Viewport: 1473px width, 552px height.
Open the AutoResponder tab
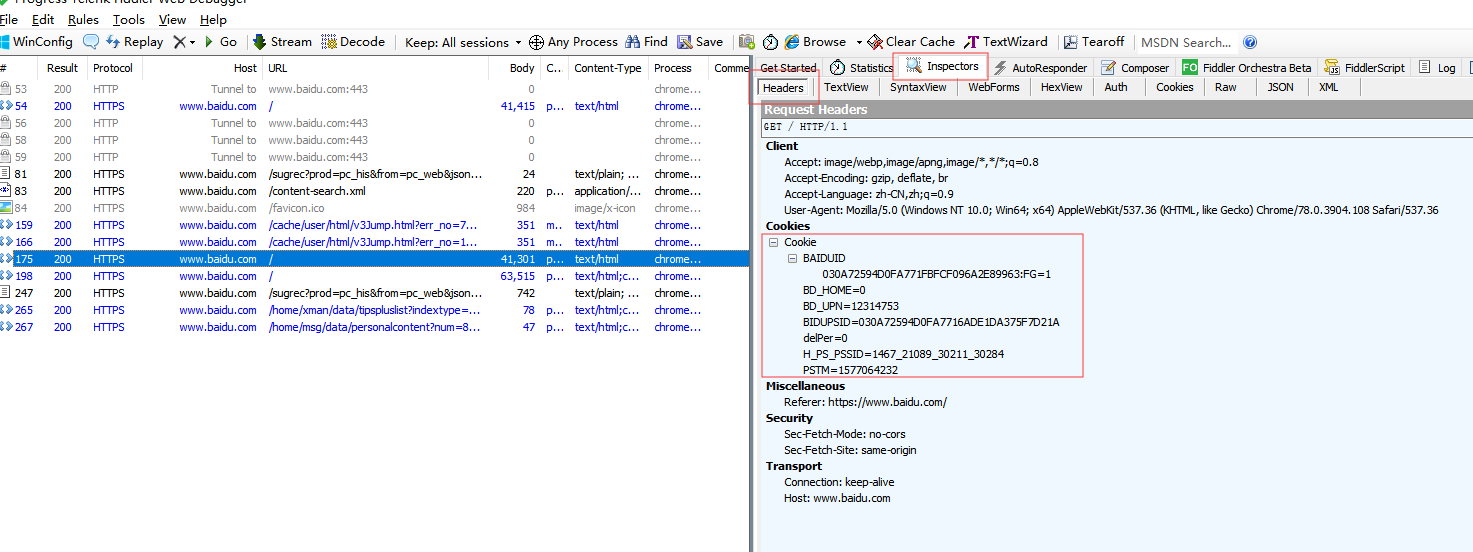tap(1040, 68)
